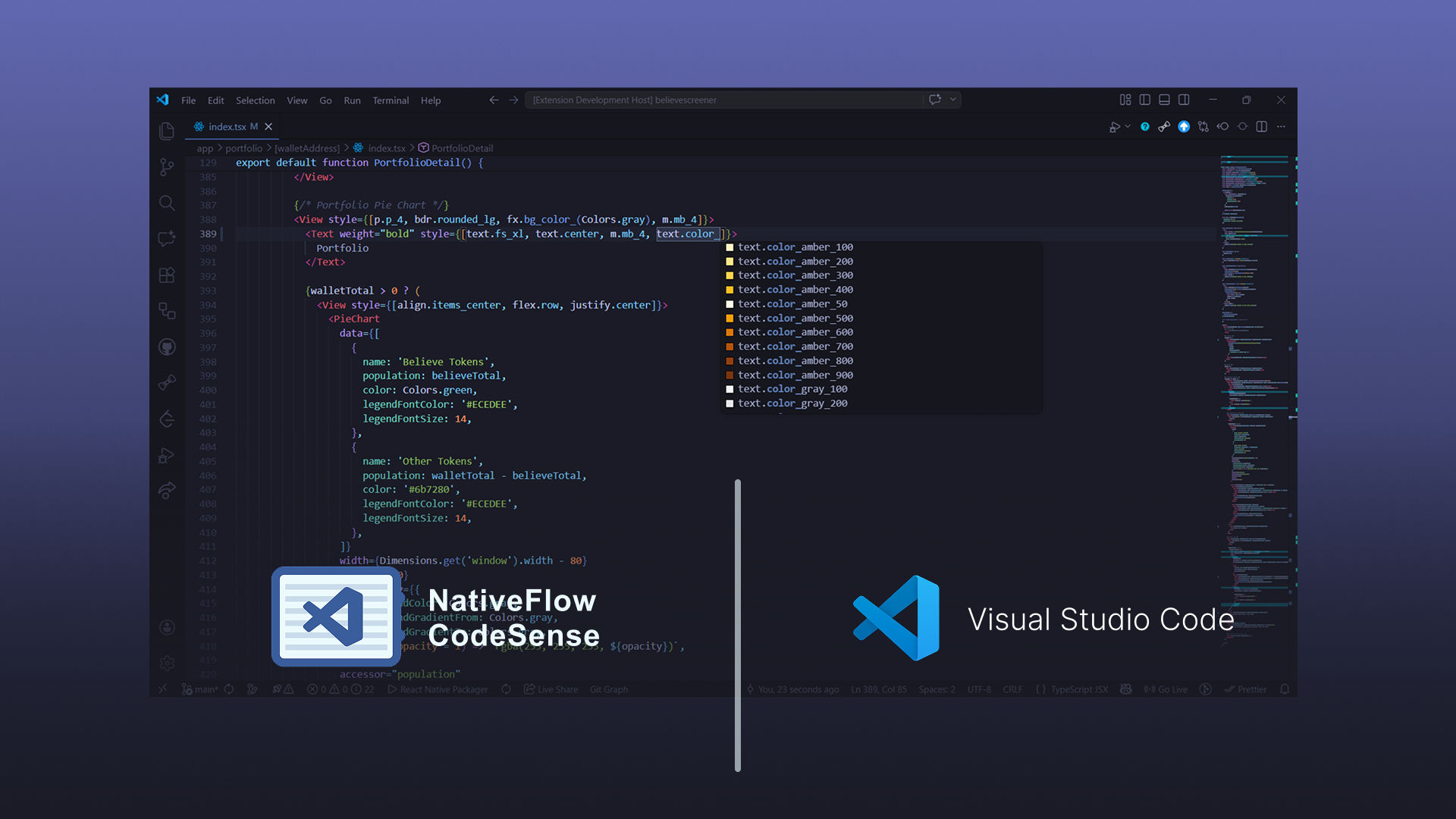Select suggestion text.color_amber_500

coord(880,318)
